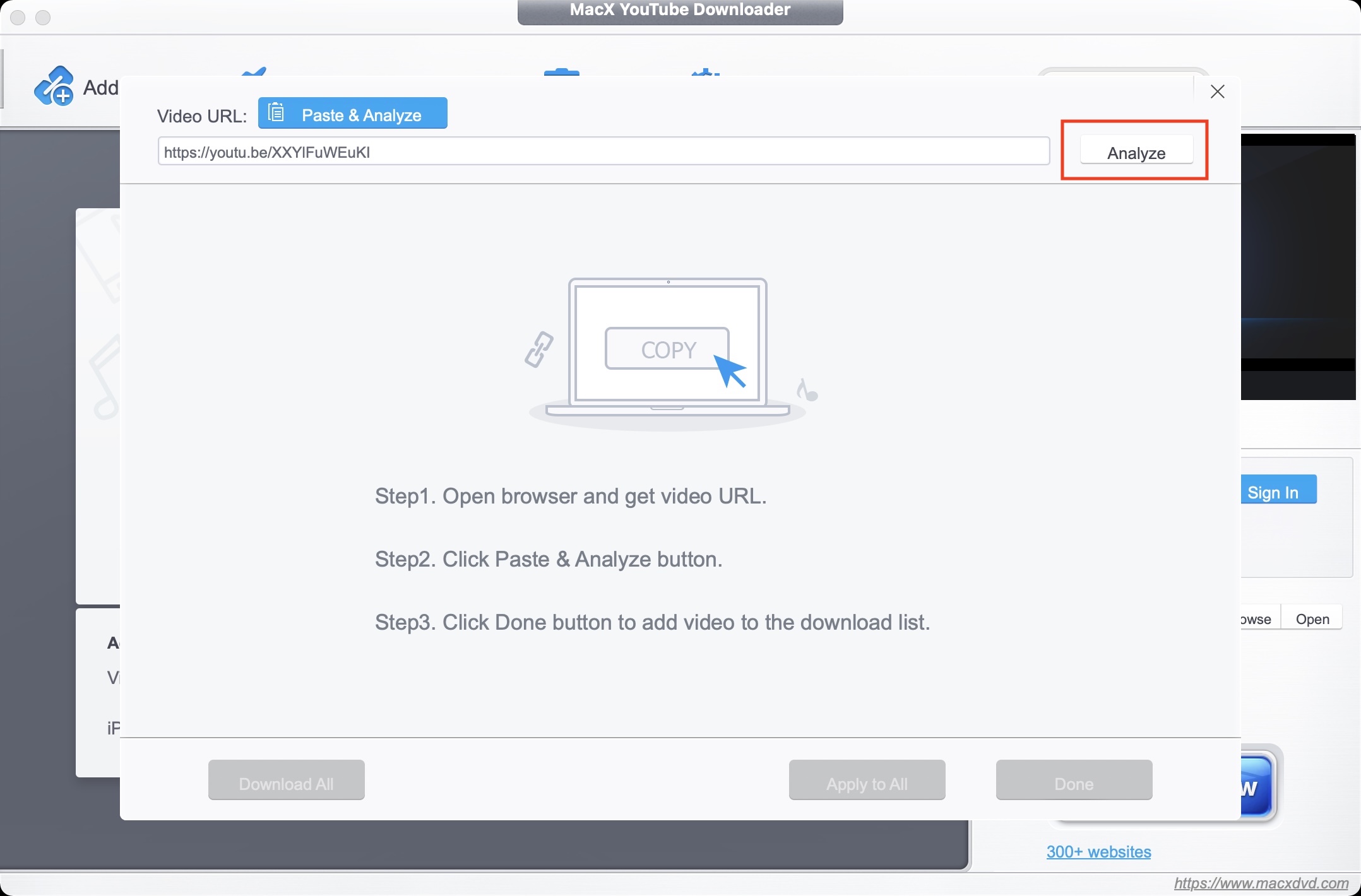Visit the macxdvd.com footer link
This screenshot has height=896, width=1361.
(1261, 883)
